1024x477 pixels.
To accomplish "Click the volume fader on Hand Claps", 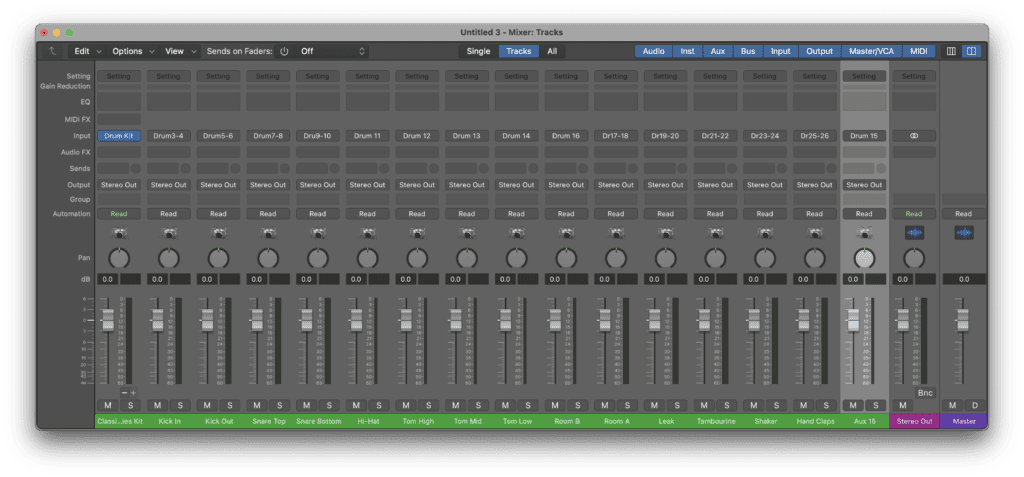I will click(803, 321).
